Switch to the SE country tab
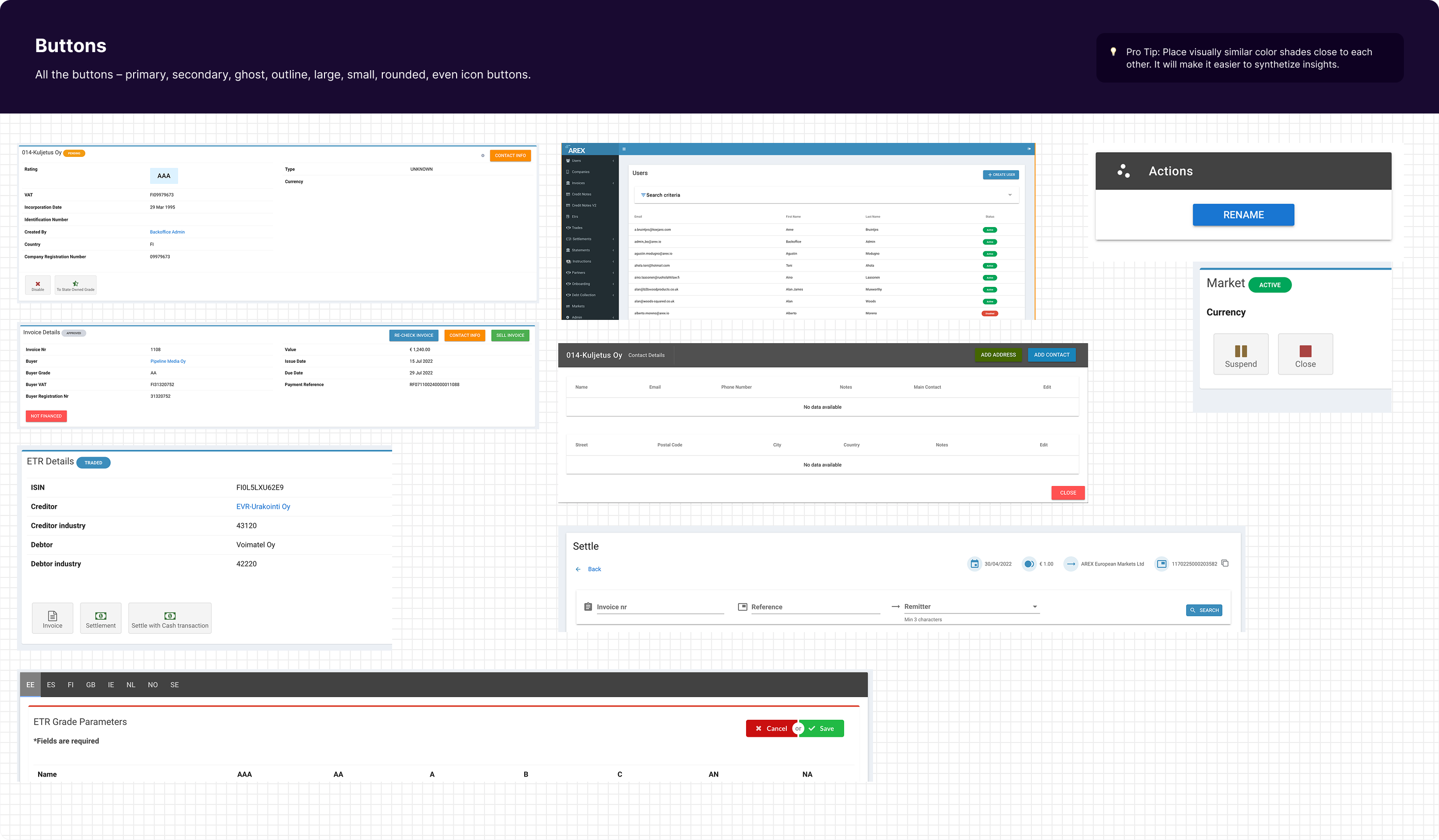Image resolution: width=1439 pixels, height=840 pixels. pyautogui.click(x=175, y=685)
